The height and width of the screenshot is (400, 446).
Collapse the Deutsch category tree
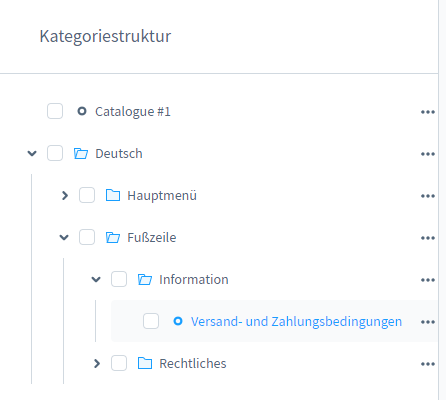pos(32,153)
